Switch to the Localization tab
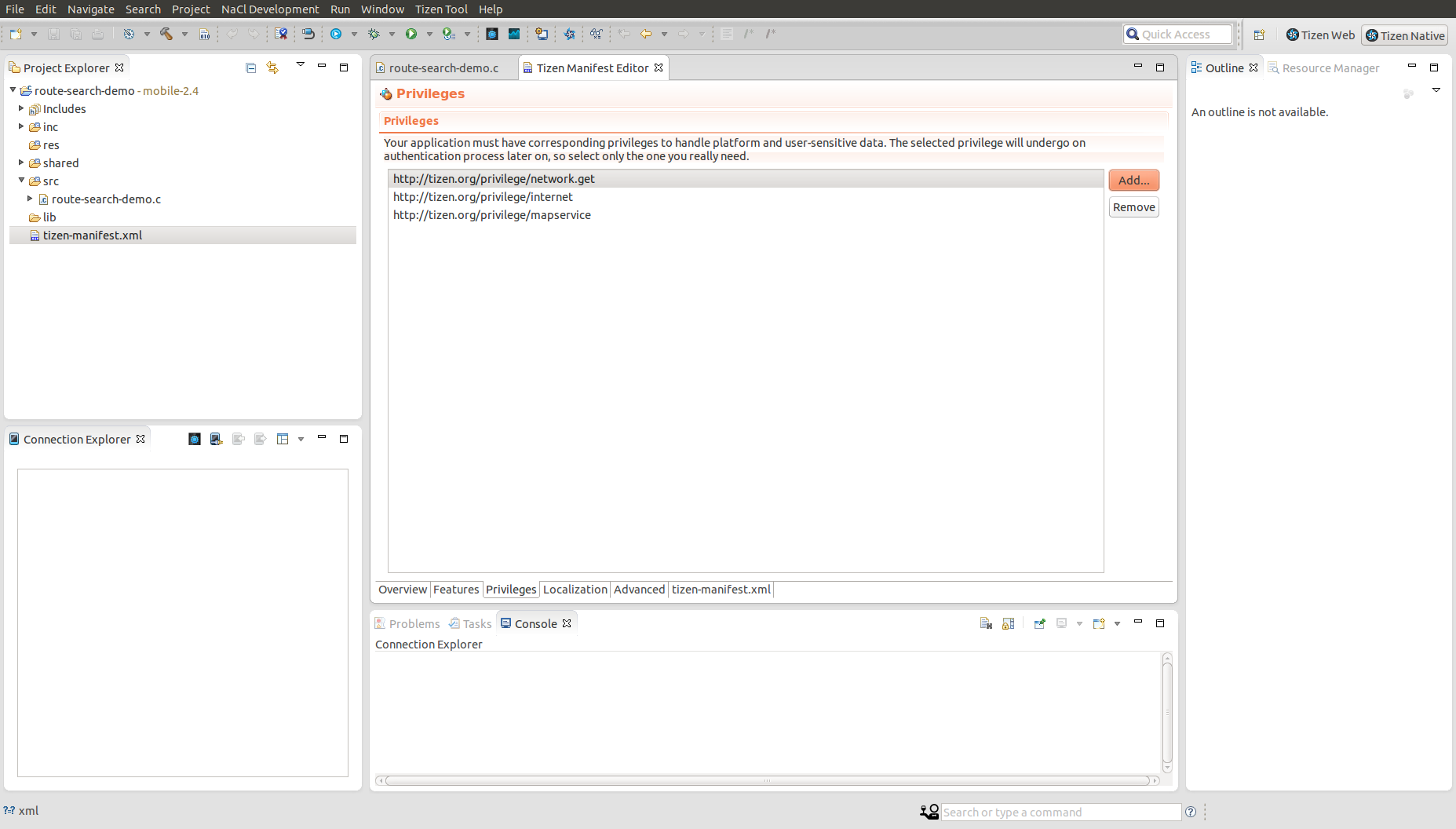 pyautogui.click(x=575, y=590)
